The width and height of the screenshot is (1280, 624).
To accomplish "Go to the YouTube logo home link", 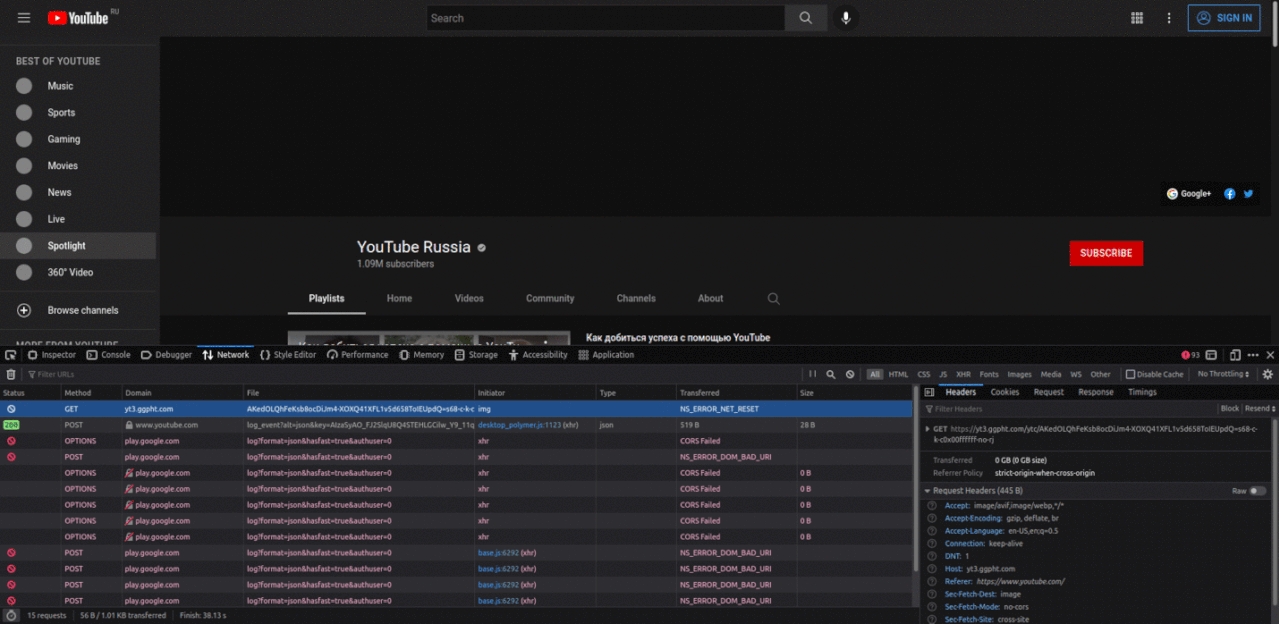I will click(x=78, y=18).
